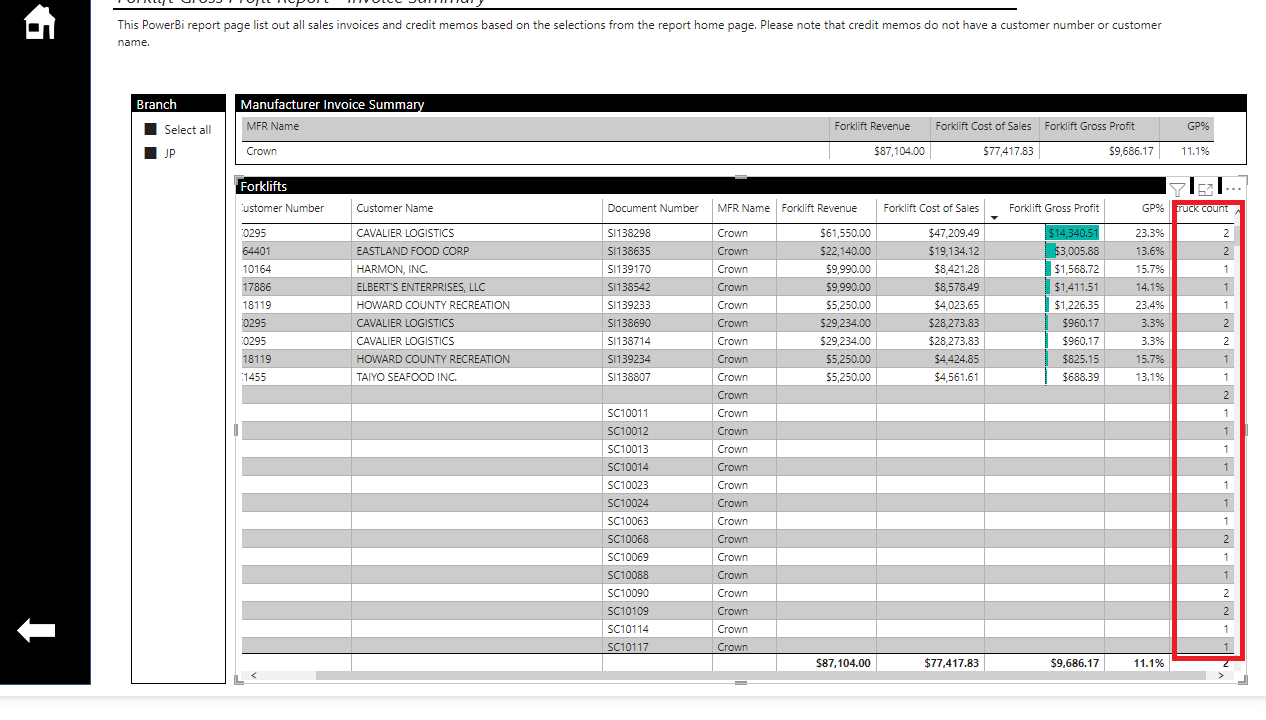Select document number SI139170
Screen dimensions: 1266x720
coord(628,269)
